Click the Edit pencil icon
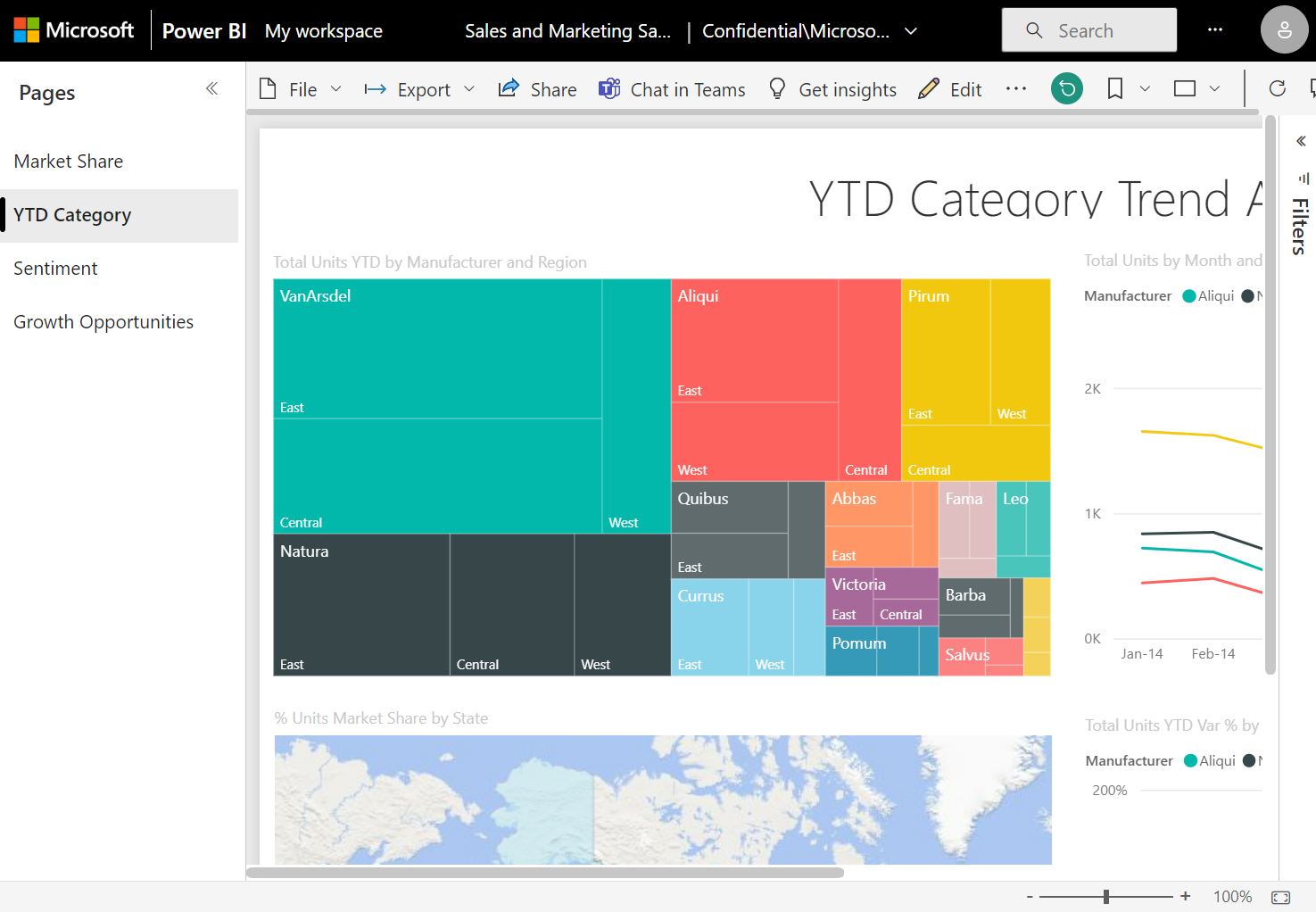 coord(929,88)
